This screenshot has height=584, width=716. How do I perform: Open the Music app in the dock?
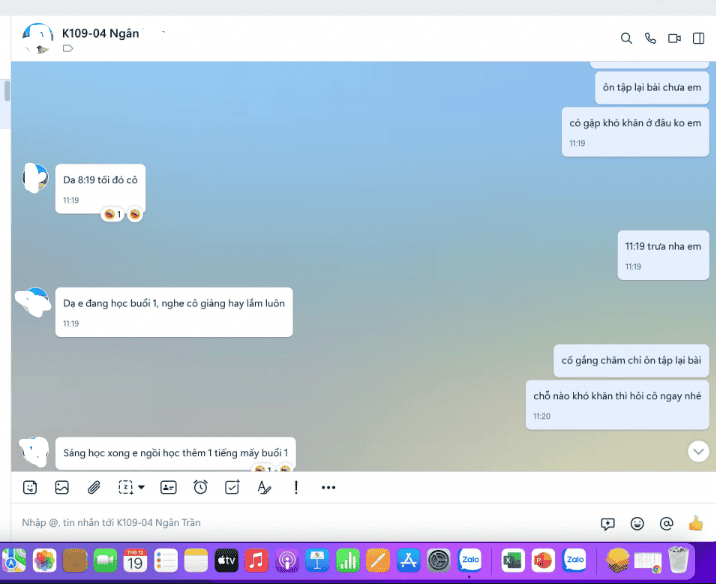click(257, 560)
